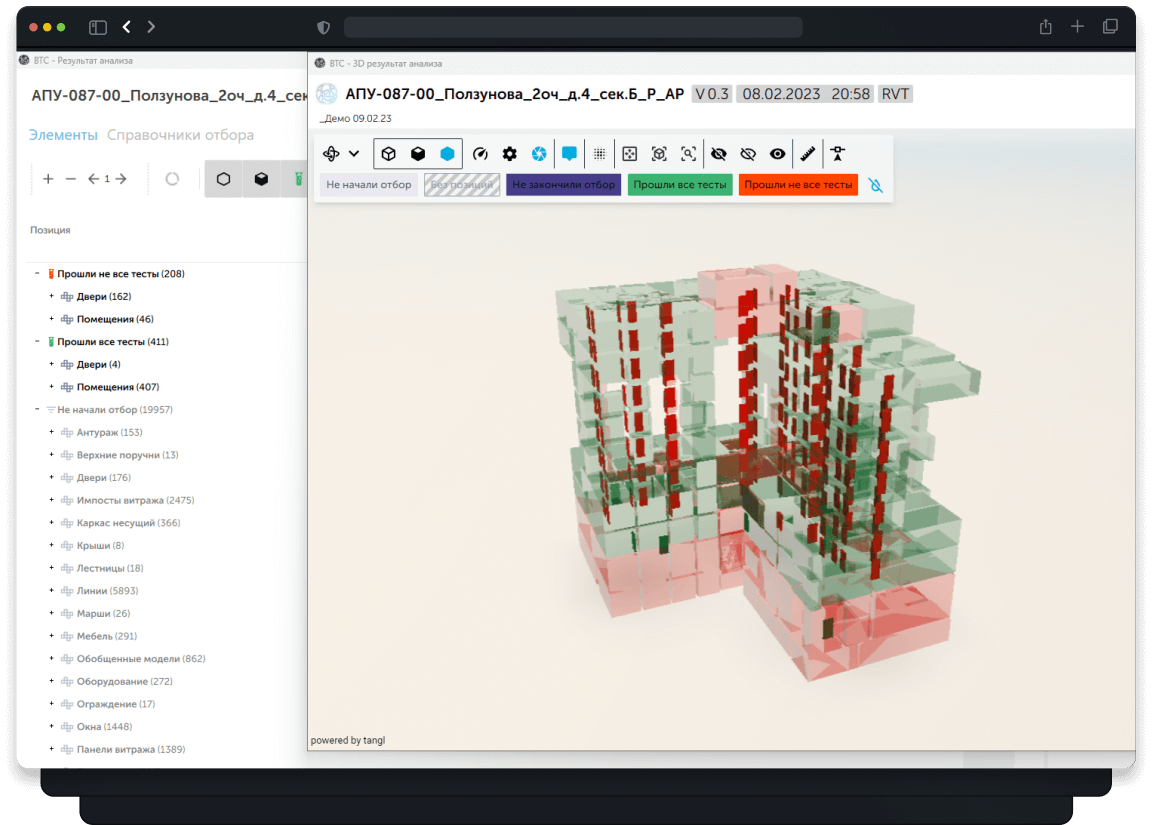
Task: Select solid black cube display mode in 3D toolbar
Action: pyautogui.click(x=418, y=154)
